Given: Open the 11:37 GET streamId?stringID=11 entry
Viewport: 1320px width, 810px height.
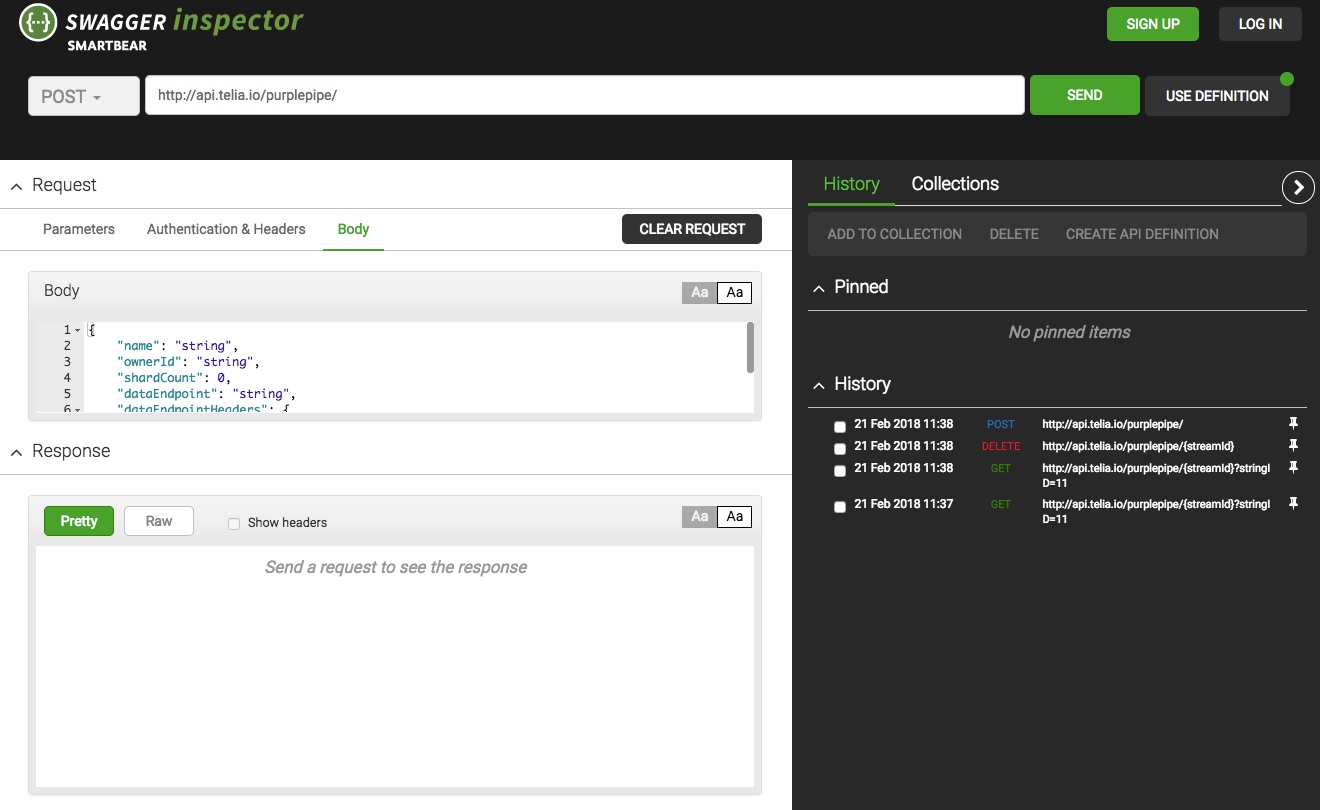Looking at the screenshot, I should 1156,511.
